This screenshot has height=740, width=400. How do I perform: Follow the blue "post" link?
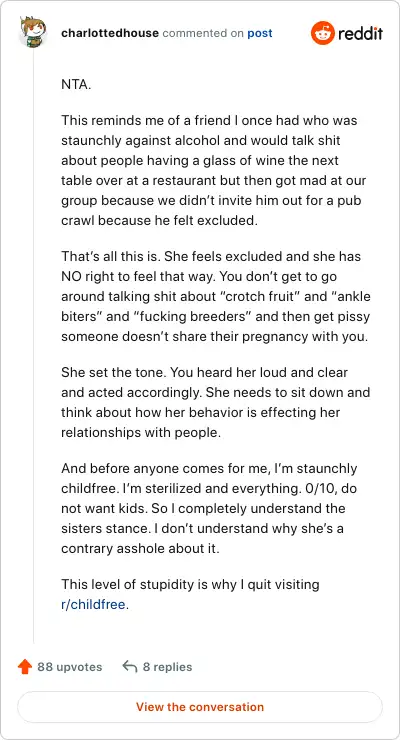coord(260,34)
